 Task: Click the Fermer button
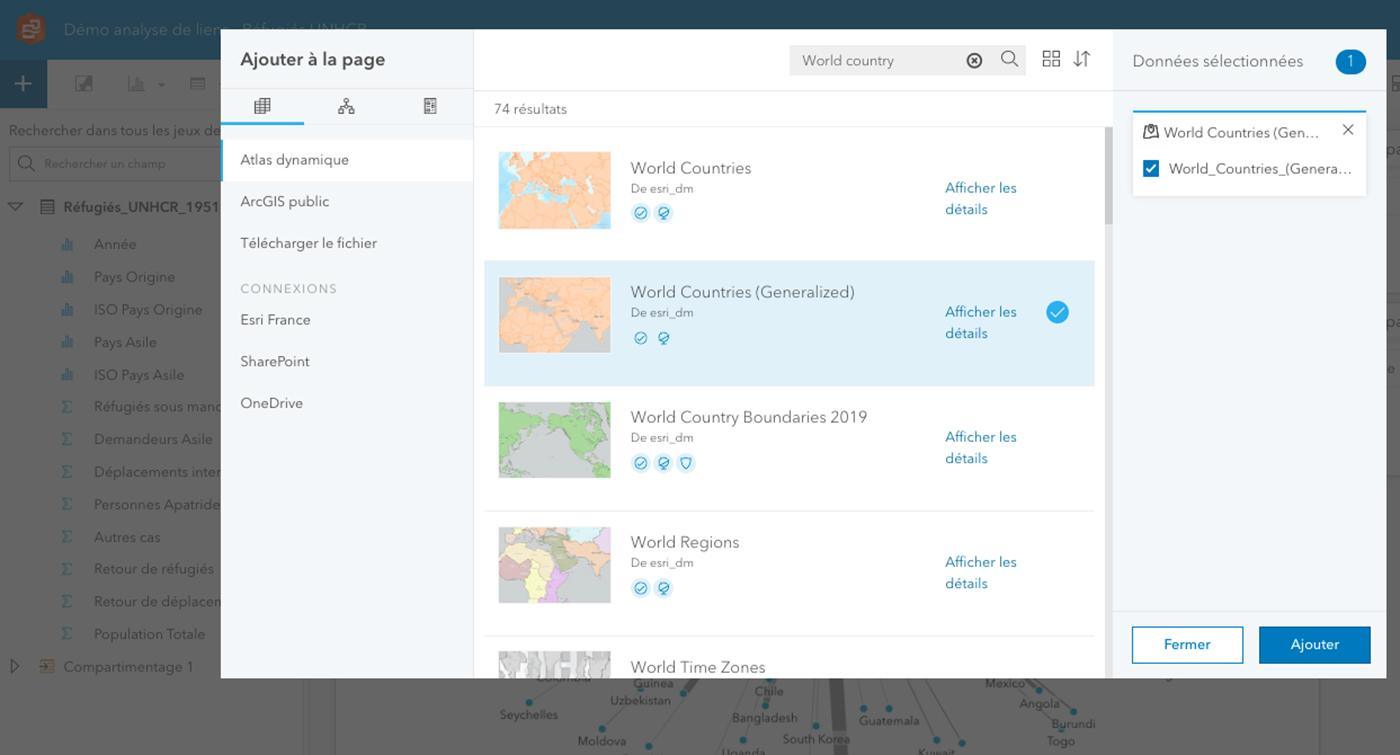pos(1187,645)
